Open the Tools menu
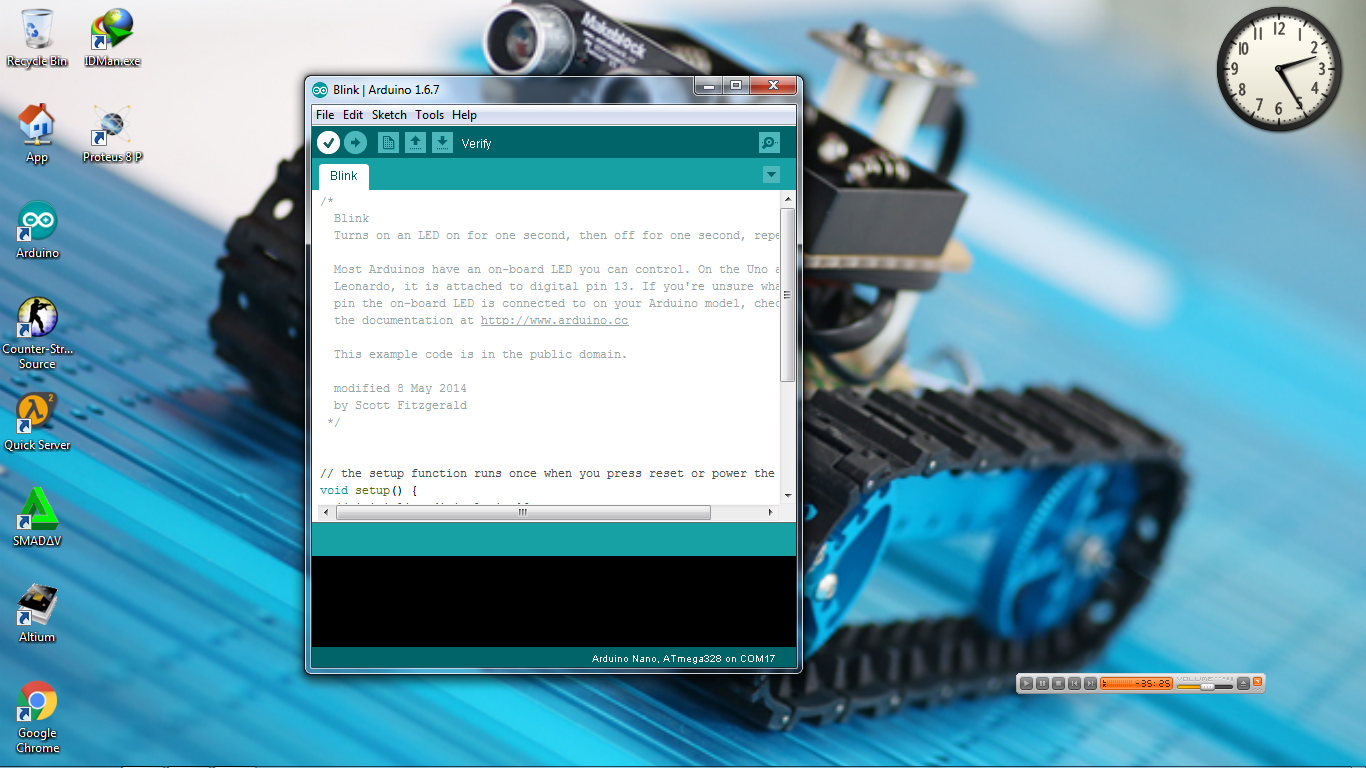This screenshot has height=768, width=1366. pos(430,114)
